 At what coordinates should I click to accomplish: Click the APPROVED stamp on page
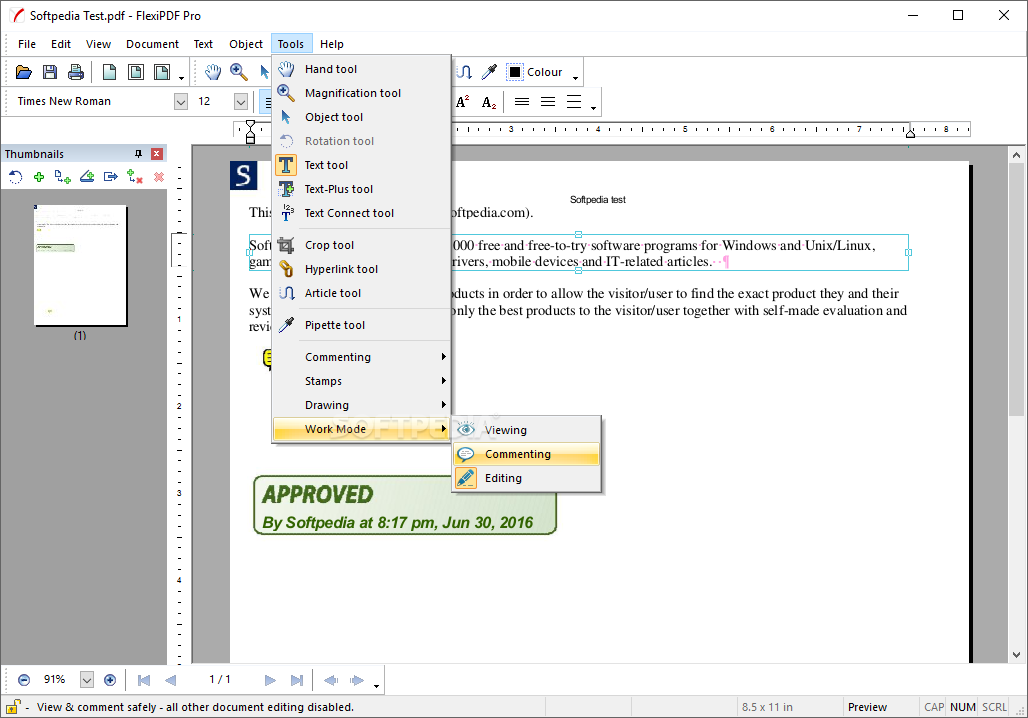pos(405,505)
